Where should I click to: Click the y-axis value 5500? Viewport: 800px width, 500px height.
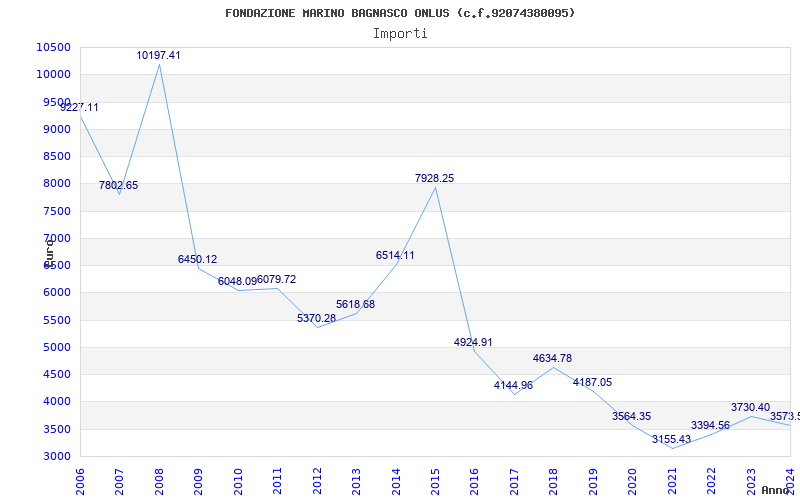click(x=56, y=320)
